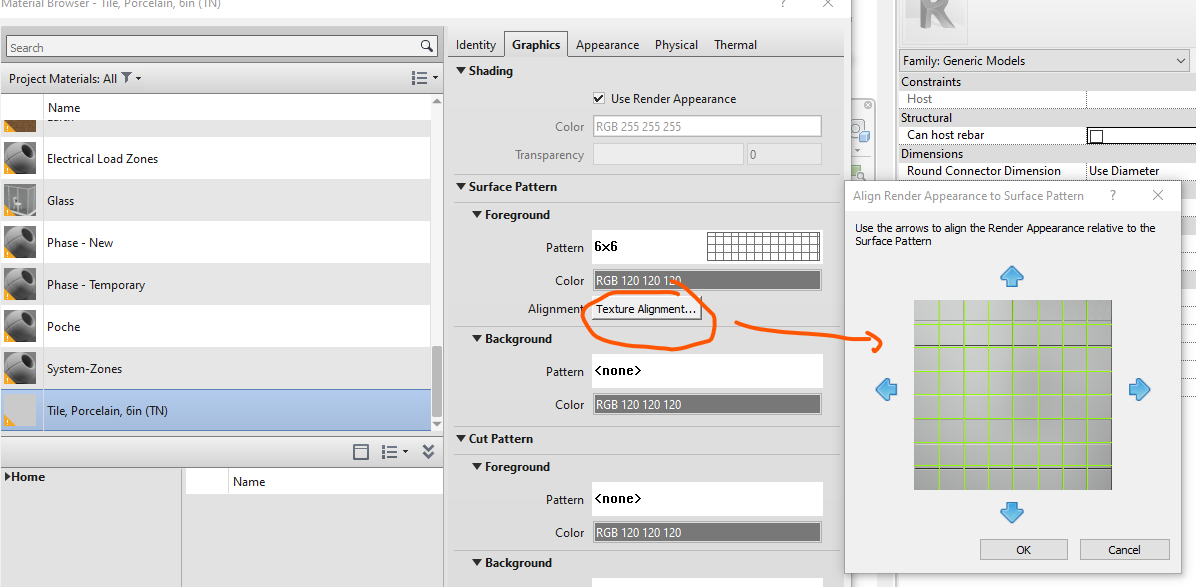Click the double-chevron expand materials icon
Image resolution: width=1196 pixels, height=587 pixels.
[x=428, y=451]
